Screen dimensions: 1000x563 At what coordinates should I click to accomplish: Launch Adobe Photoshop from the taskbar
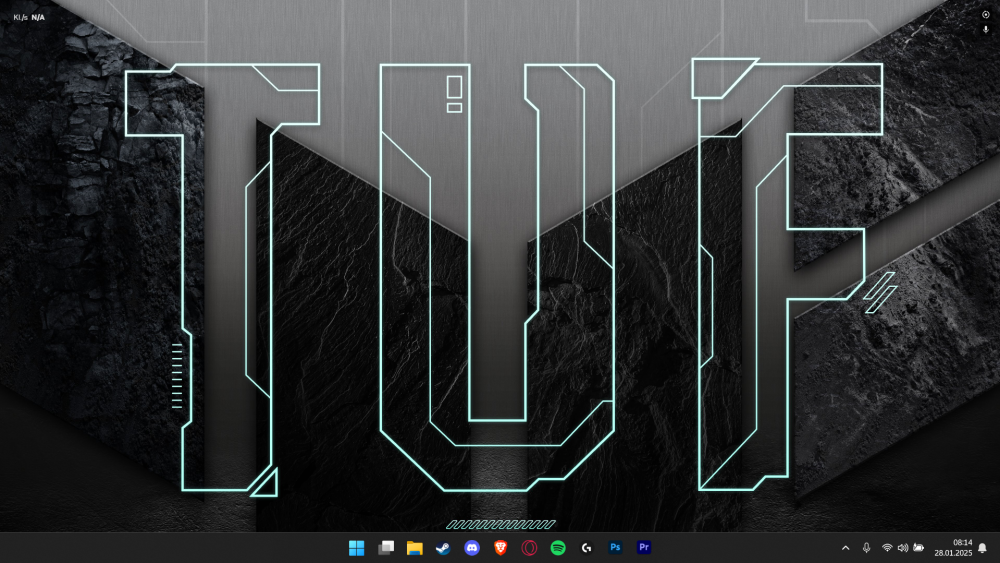tap(615, 547)
